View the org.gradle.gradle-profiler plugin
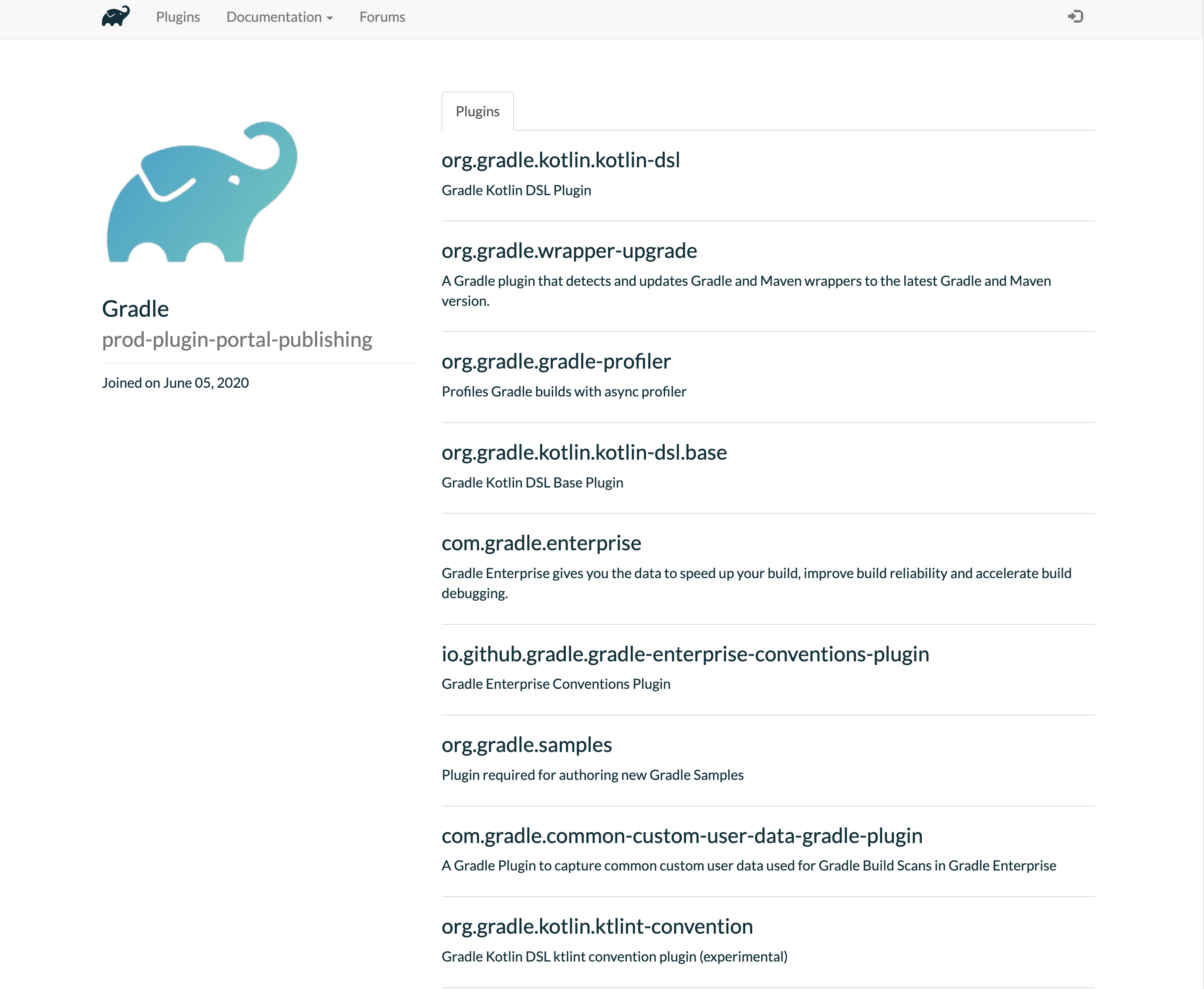This screenshot has height=989, width=1204. 556,361
